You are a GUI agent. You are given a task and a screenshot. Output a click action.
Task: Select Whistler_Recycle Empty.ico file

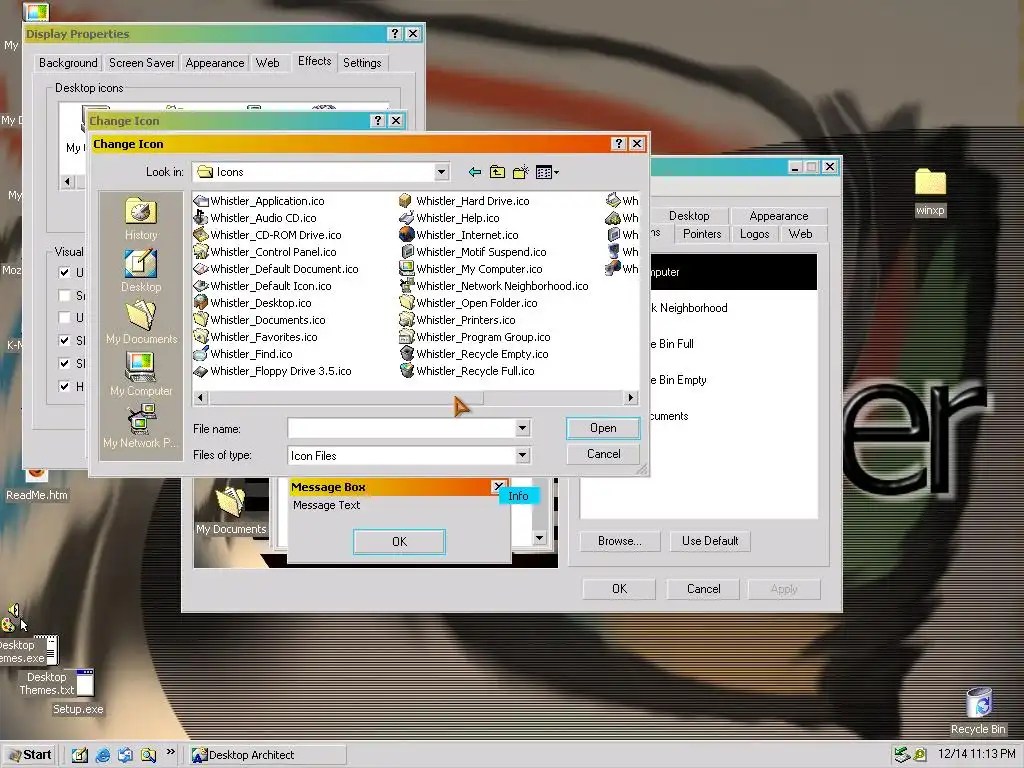point(474,354)
